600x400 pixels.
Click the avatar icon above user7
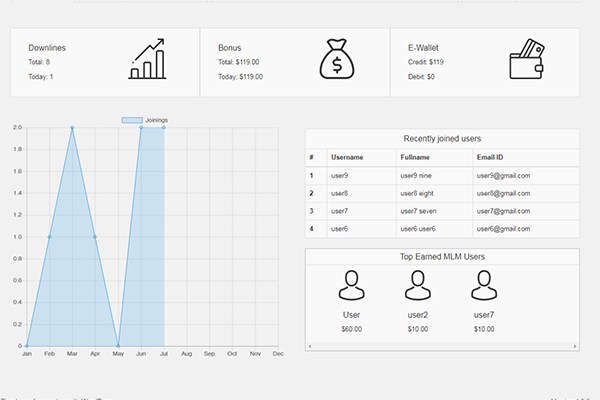(x=484, y=286)
